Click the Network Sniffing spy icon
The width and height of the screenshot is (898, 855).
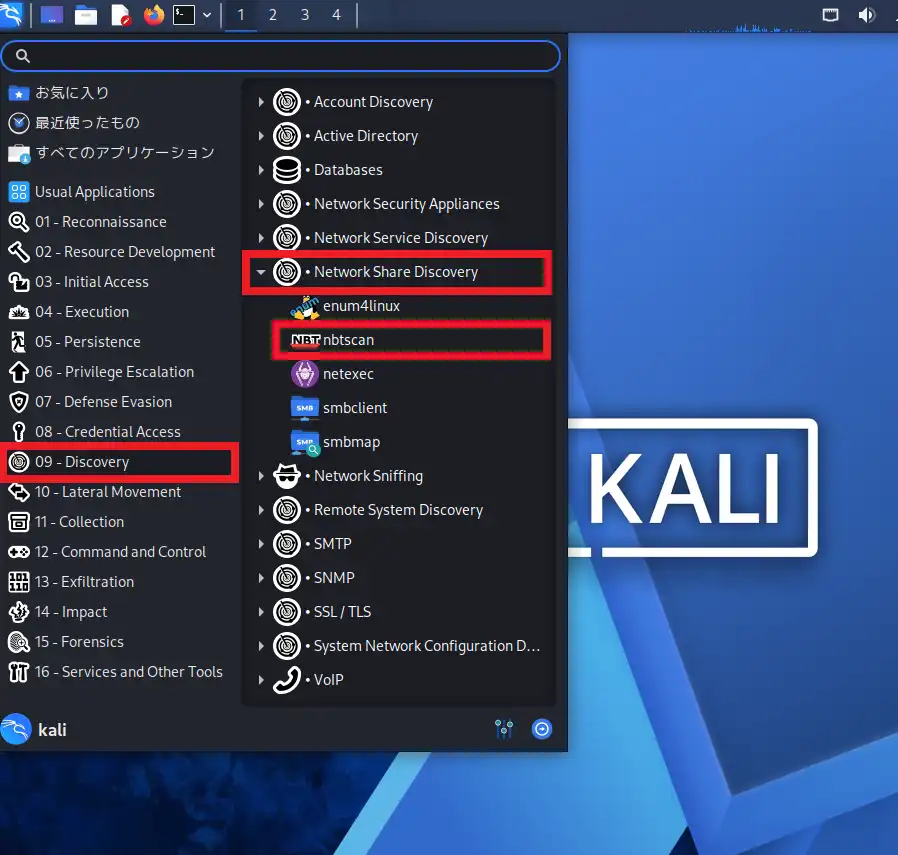(286, 476)
